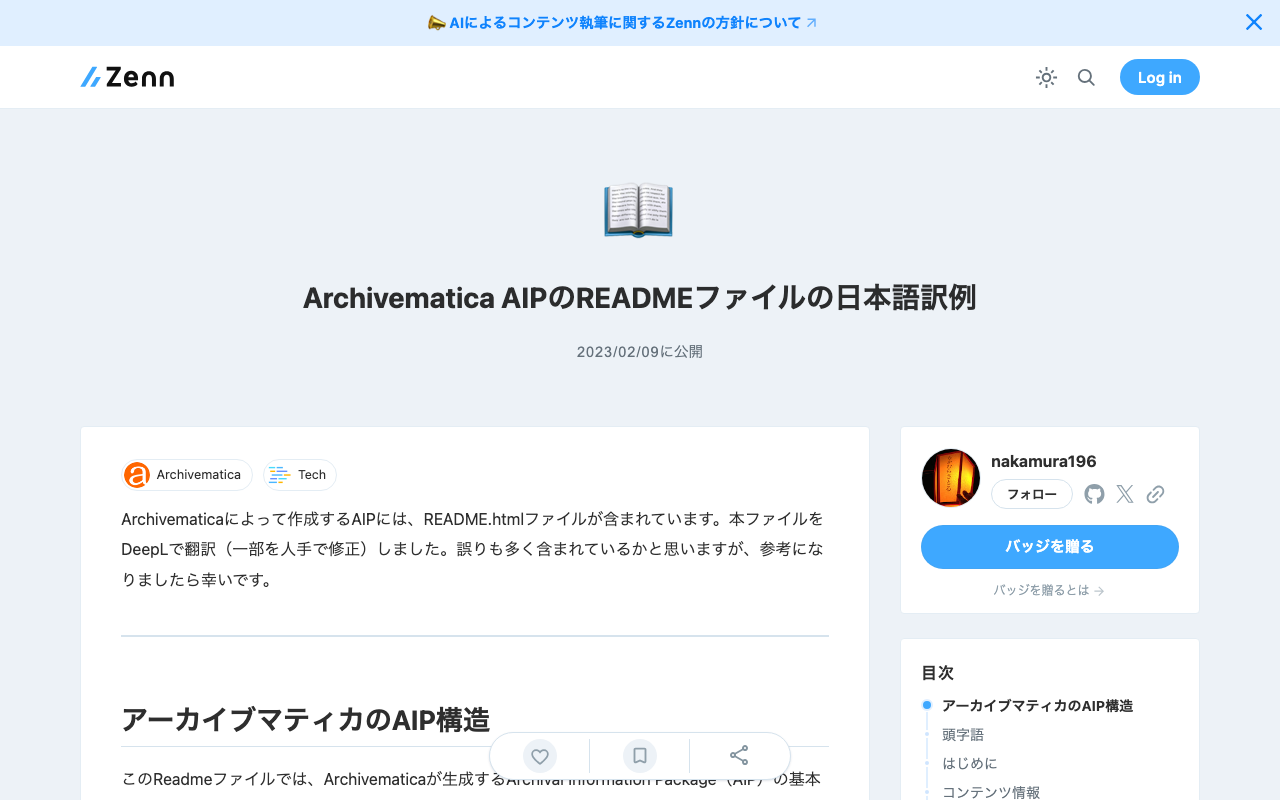The height and width of the screenshot is (800, 1280).
Task: Open the search with the magnifier icon
Action: click(x=1086, y=77)
